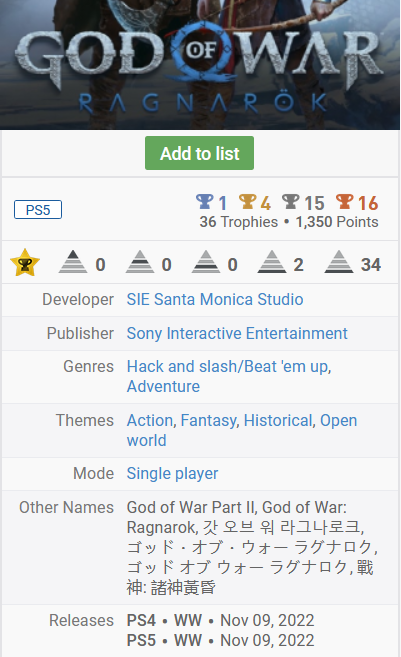Click the blue platinum trophy icon
Viewport: 401px width, 657px height.
[x=204, y=202]
